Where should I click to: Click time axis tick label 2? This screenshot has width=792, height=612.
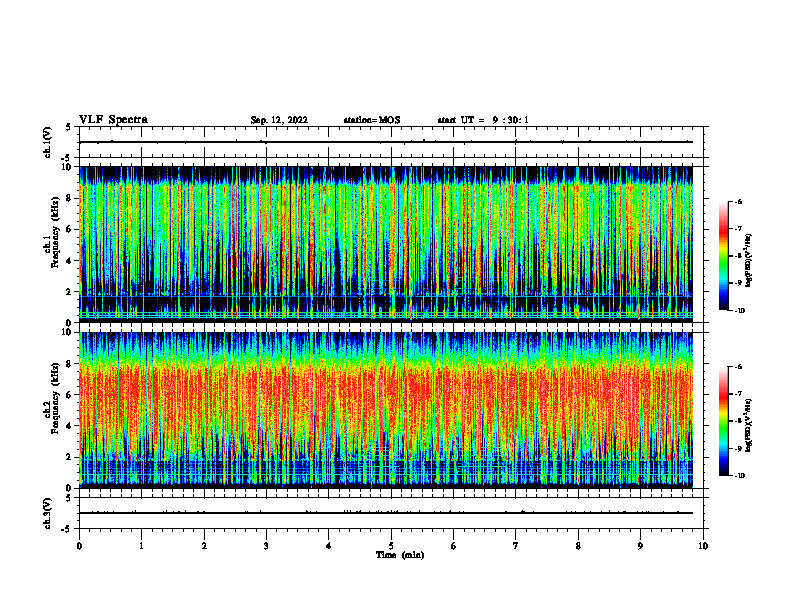tap(204, 546)
